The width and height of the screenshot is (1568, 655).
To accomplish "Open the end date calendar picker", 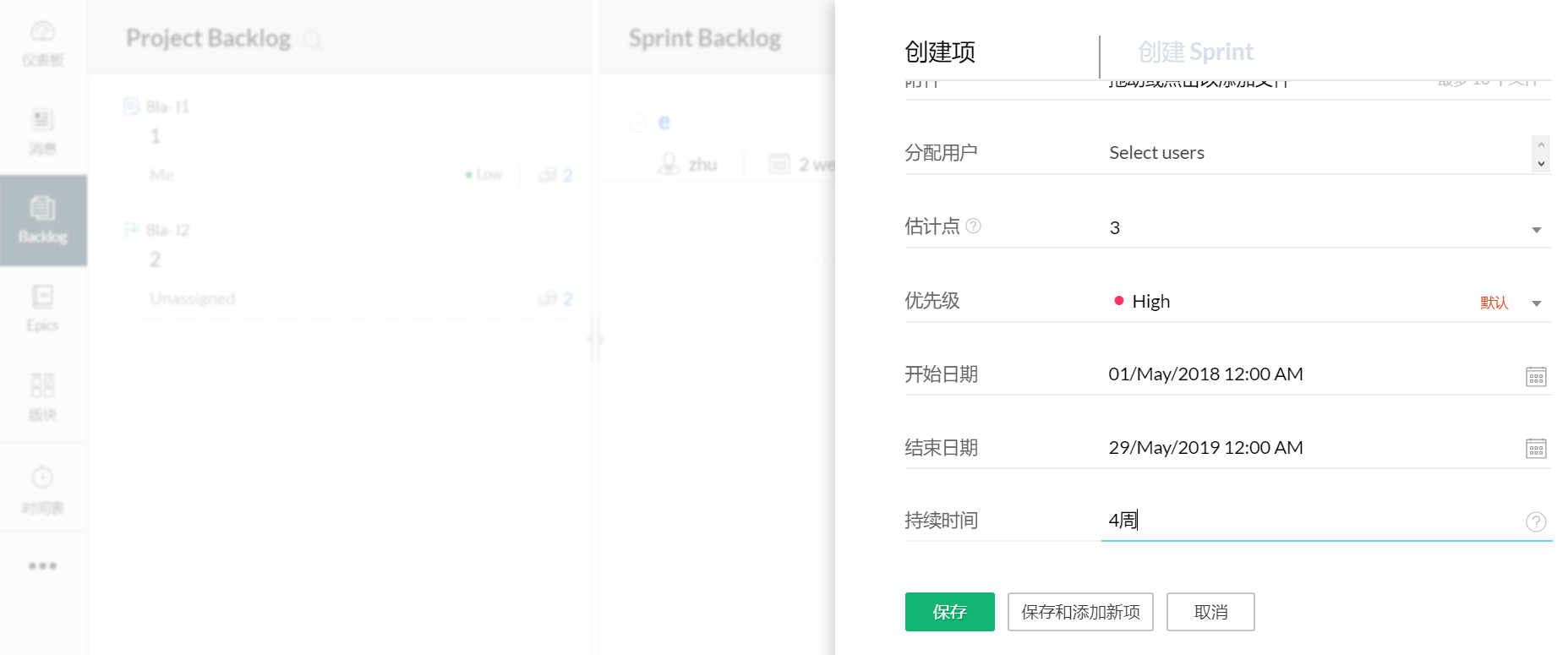I will coord(1535,449).
